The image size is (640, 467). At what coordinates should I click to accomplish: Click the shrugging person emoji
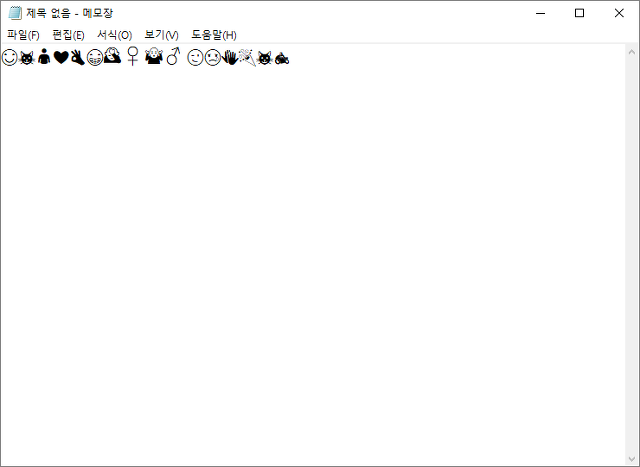[x=154, y=56]
